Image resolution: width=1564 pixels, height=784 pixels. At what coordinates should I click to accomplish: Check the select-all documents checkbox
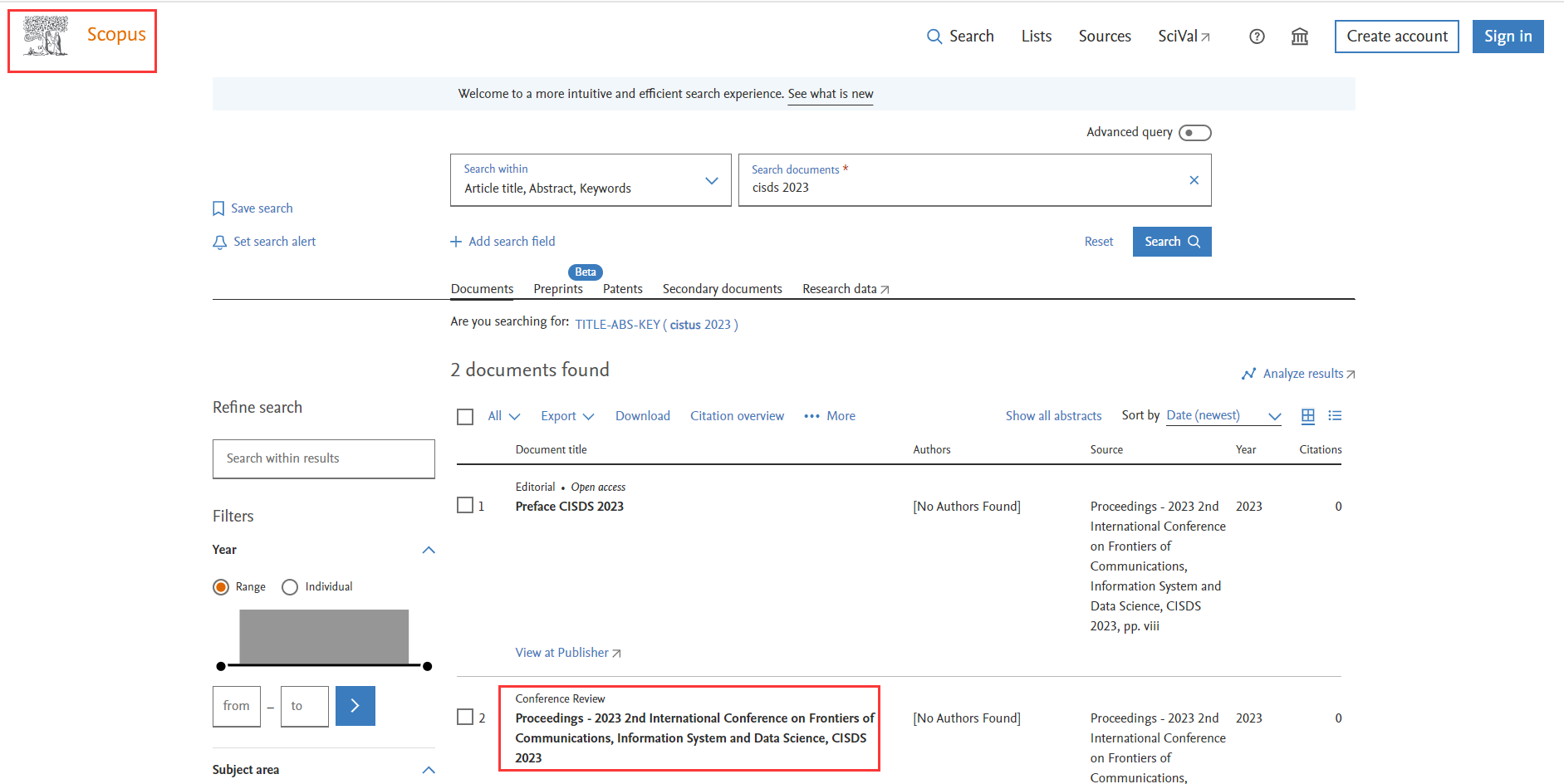(465, 417)
